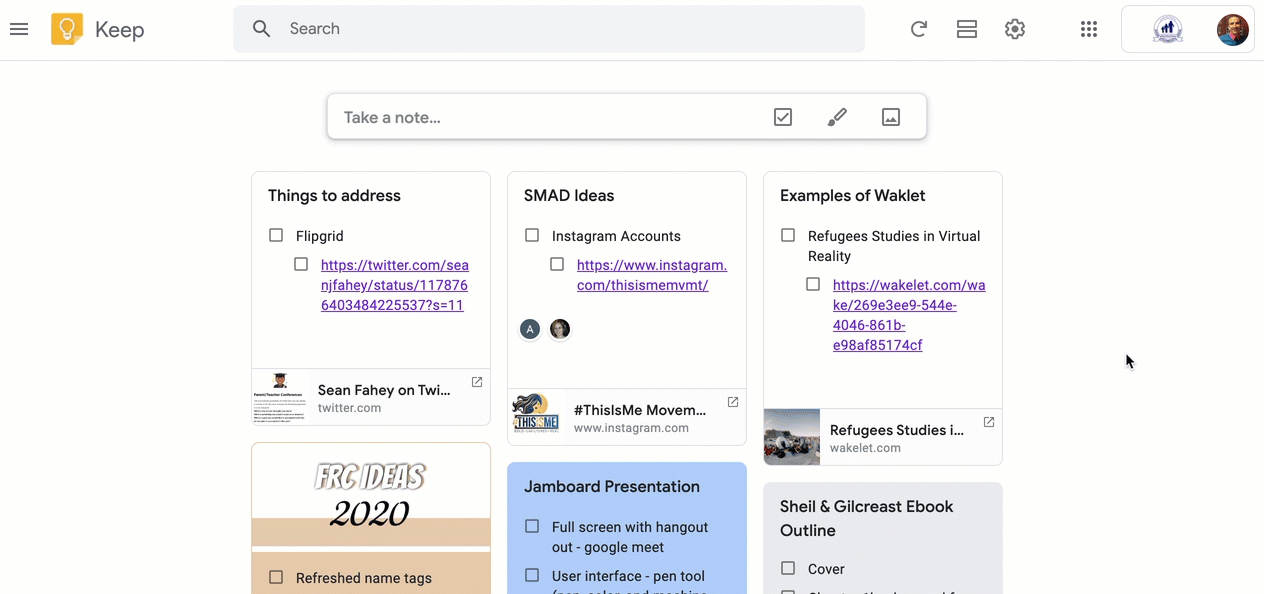Open the Jamboard Presentation note title
1264x594 pixels.
point(612,487)
